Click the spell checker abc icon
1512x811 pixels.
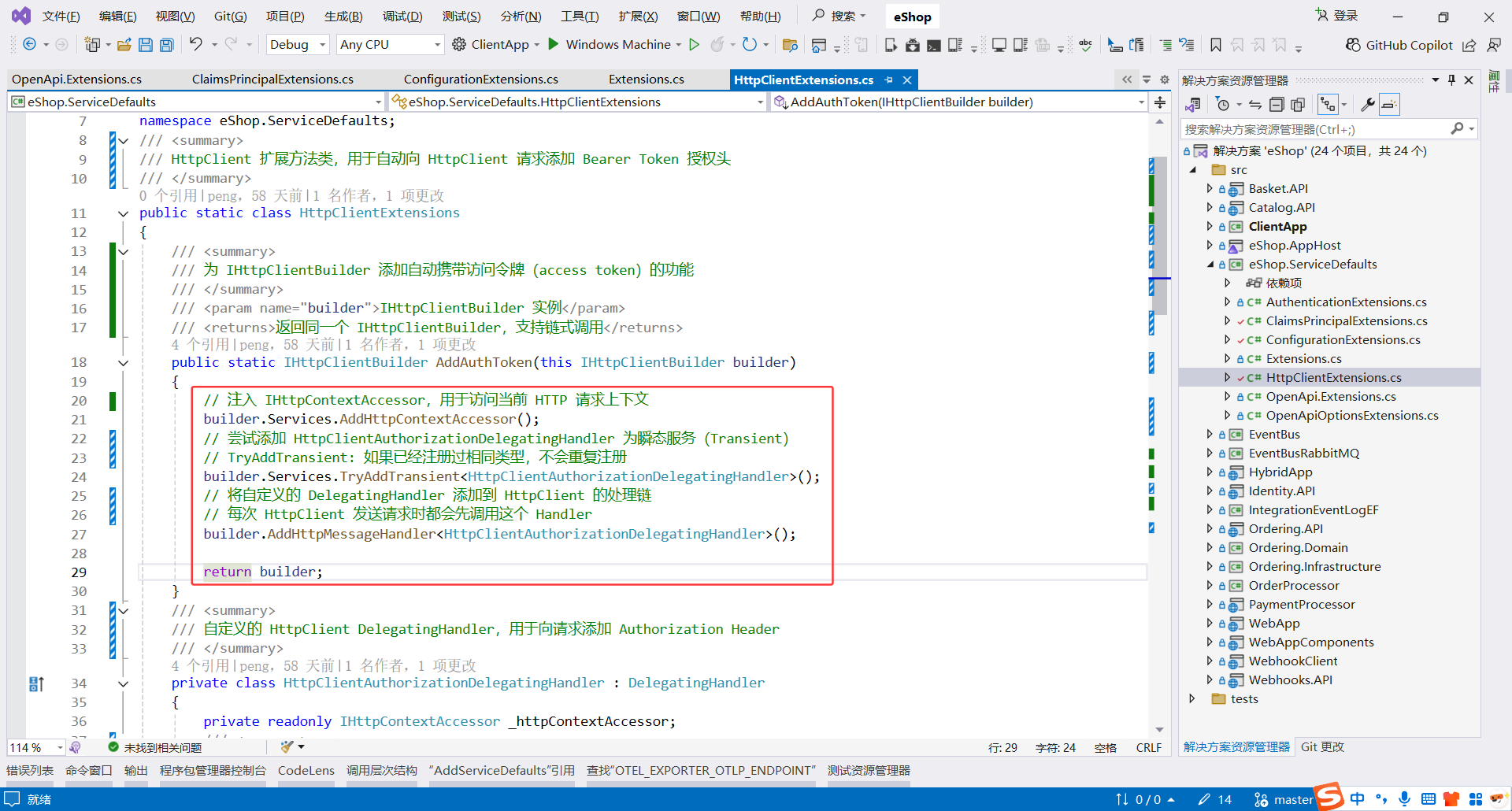click(x=1086, y=45)
